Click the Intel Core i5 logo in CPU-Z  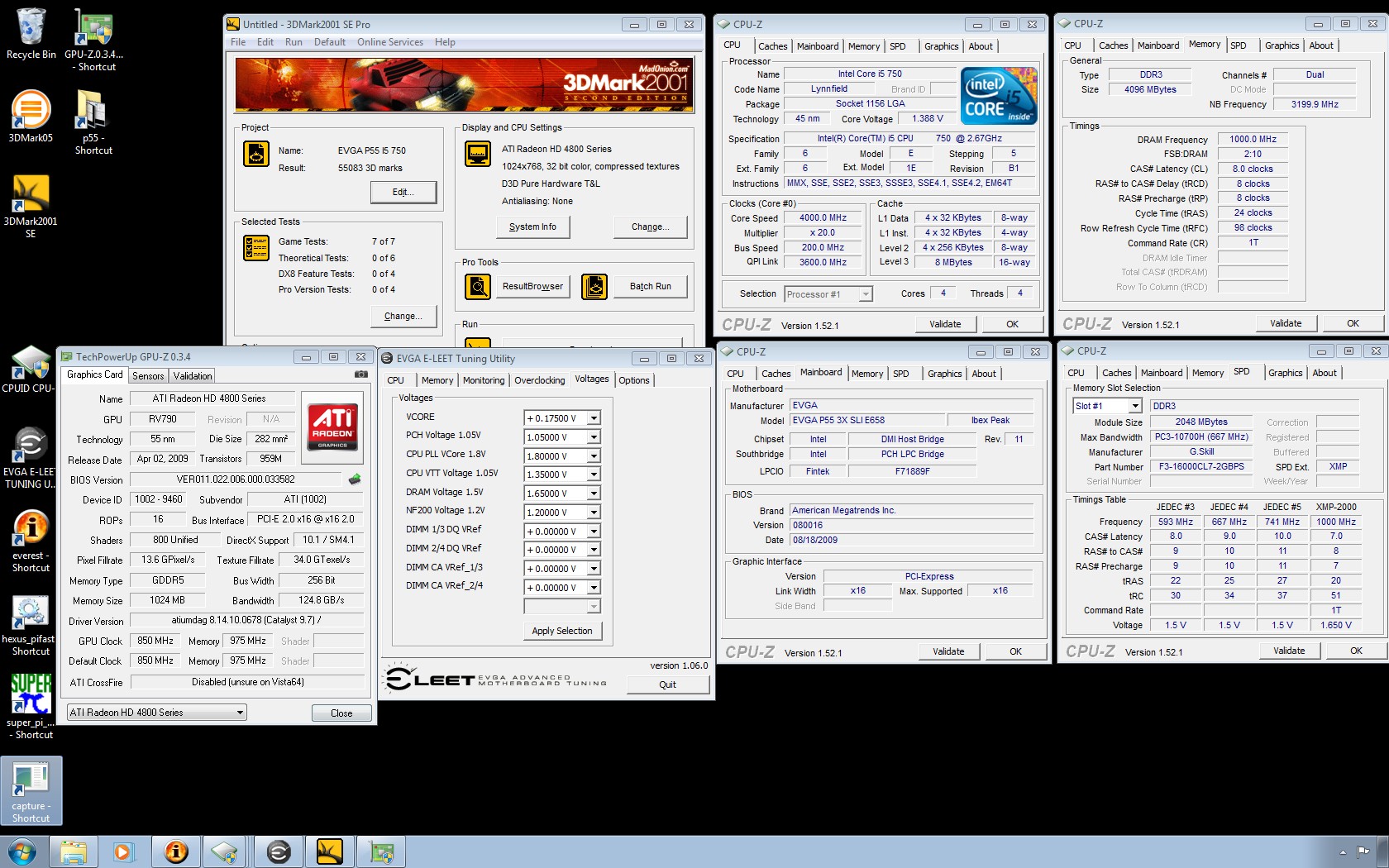point(999,96)
